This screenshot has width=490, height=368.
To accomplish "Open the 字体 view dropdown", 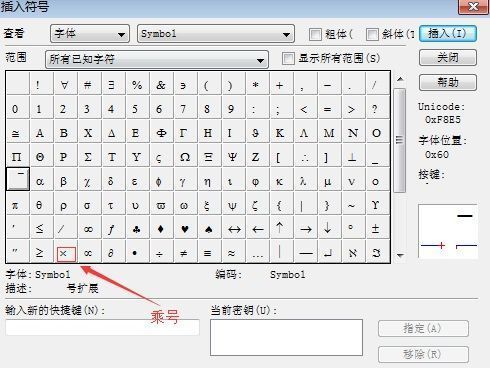I will pyautogui.click(x=90, y=34).
